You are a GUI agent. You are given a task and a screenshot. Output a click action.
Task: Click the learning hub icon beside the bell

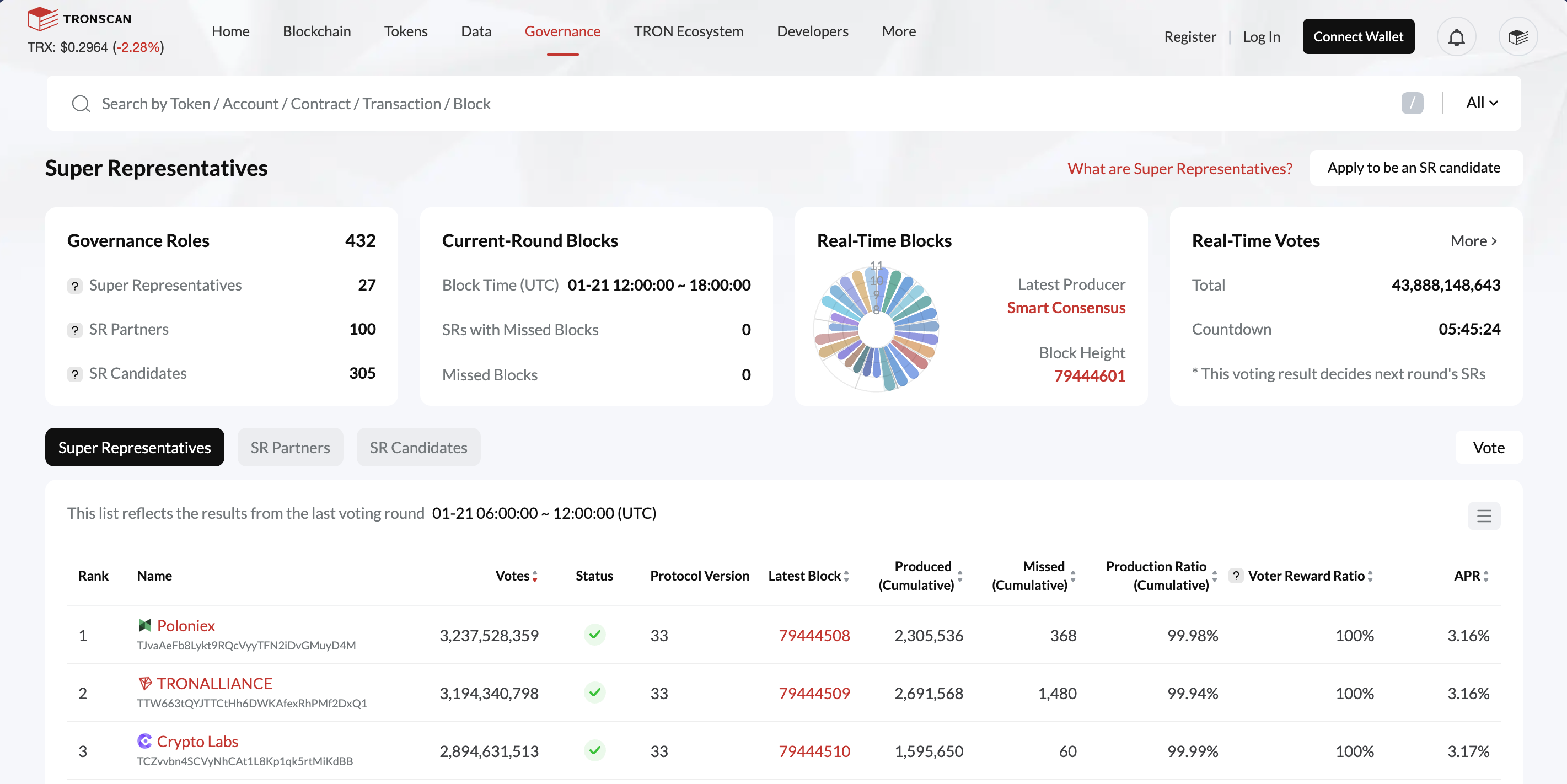pyautogui.click(x=1518, y=37)
